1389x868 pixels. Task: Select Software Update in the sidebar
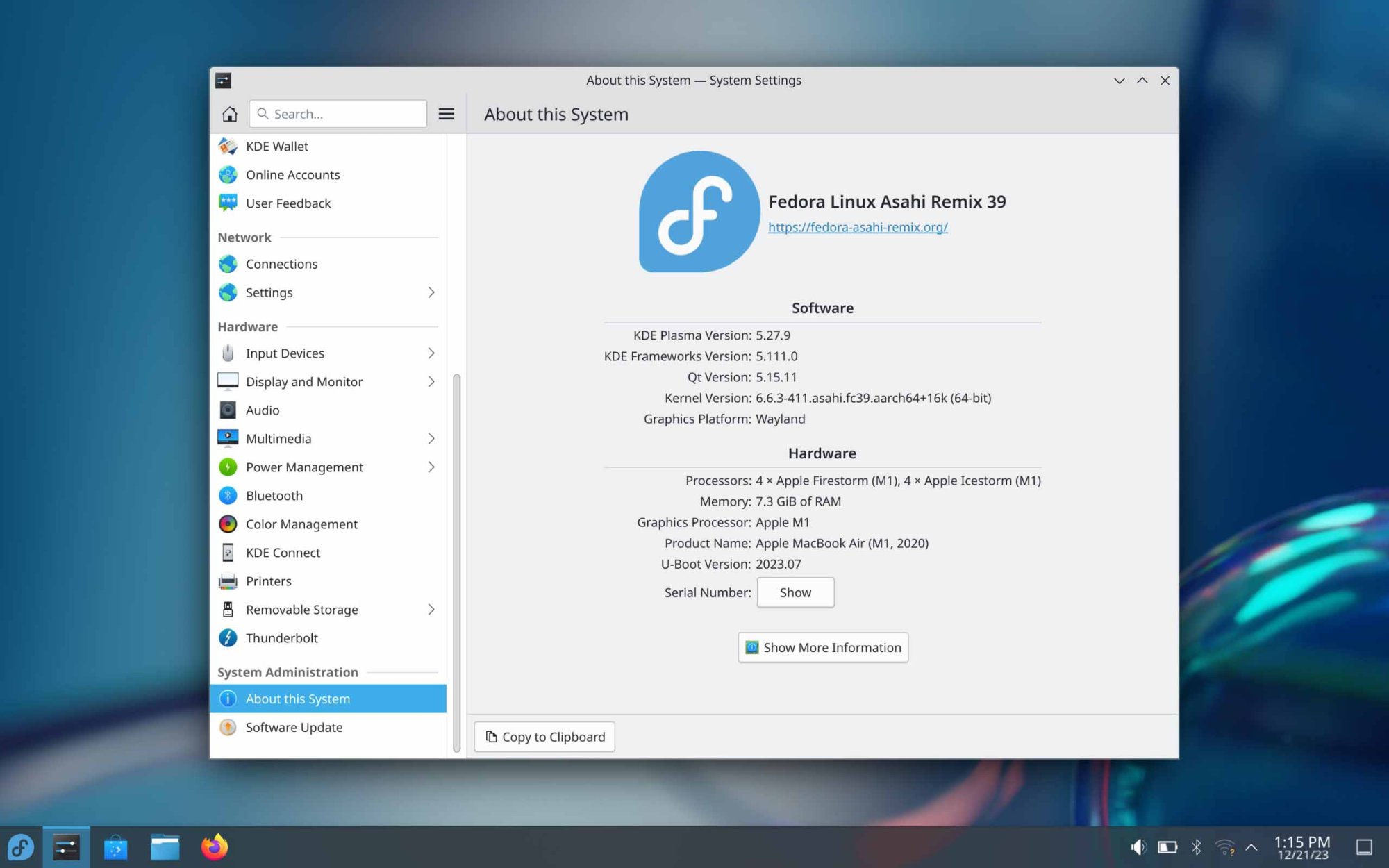(x=293, y=727)
